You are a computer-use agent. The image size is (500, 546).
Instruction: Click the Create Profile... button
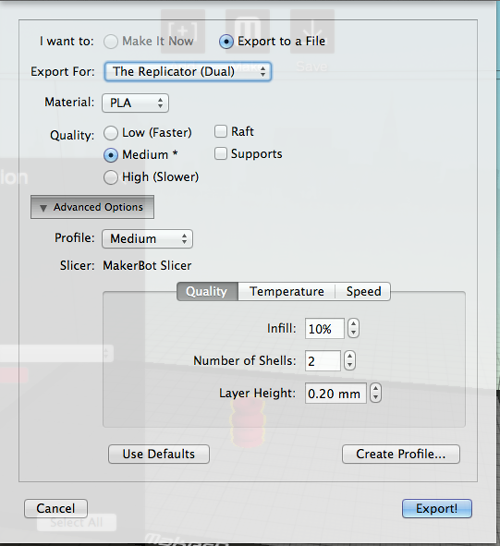pyautogui.click(x=401, y=454)
